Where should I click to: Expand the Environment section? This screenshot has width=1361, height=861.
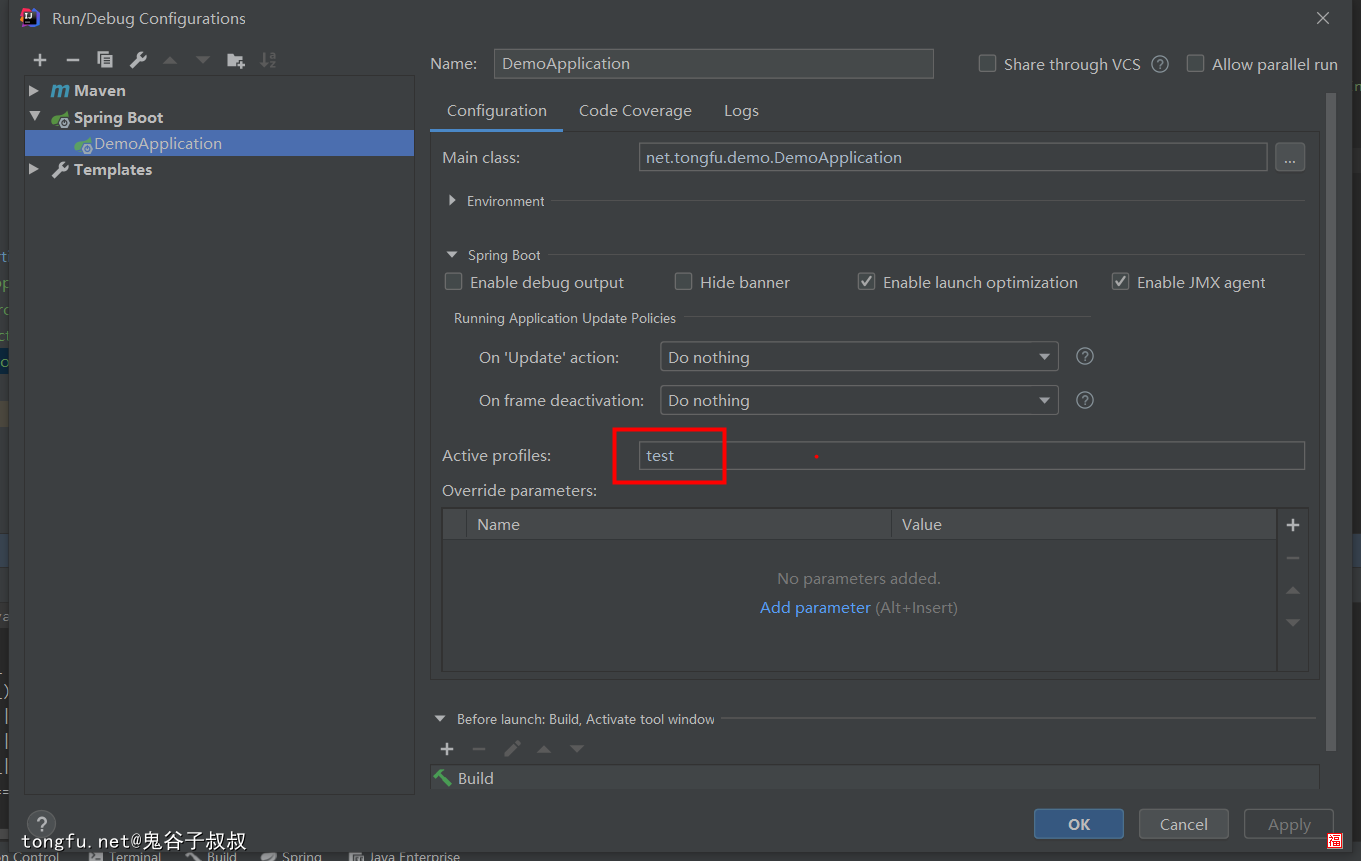(452, 201)
